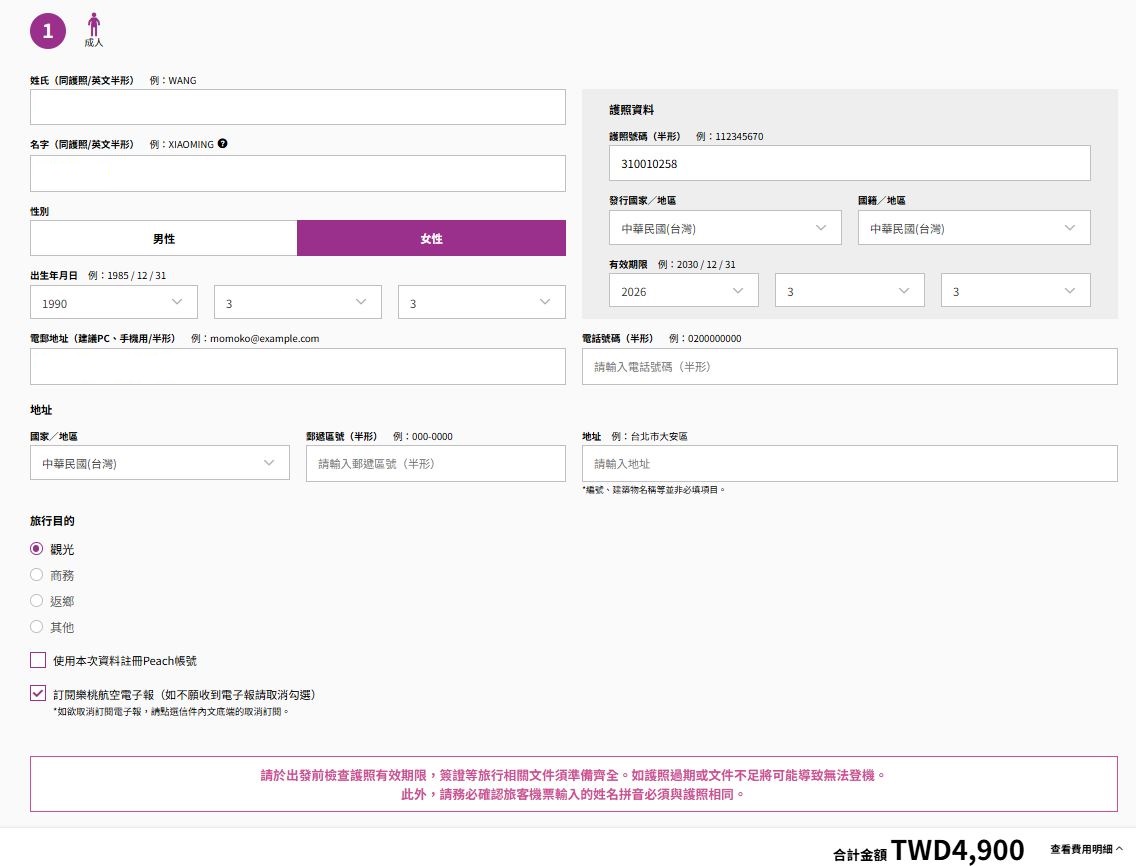The image size is (1136, 866).
Task: Tick the register Peach account checkbox
Action: point(38,660)
